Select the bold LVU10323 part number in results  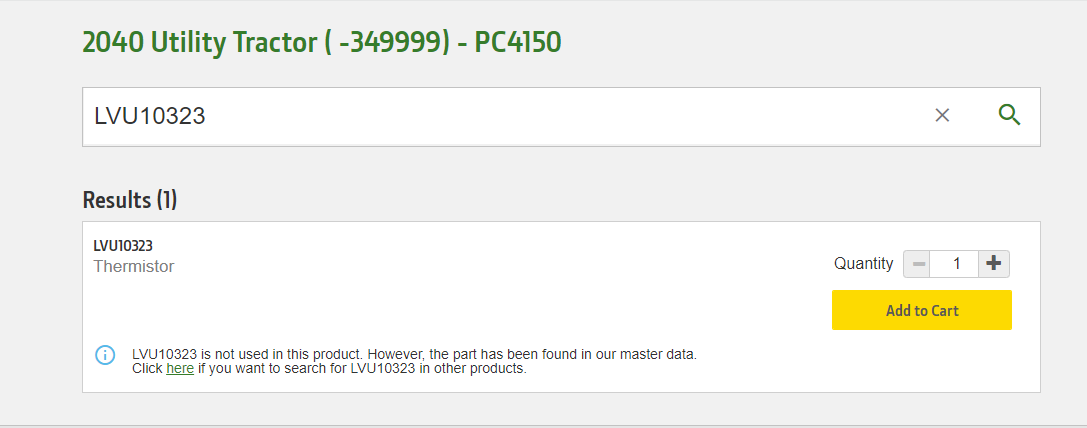pyautogui.click(x=123, y=246)
